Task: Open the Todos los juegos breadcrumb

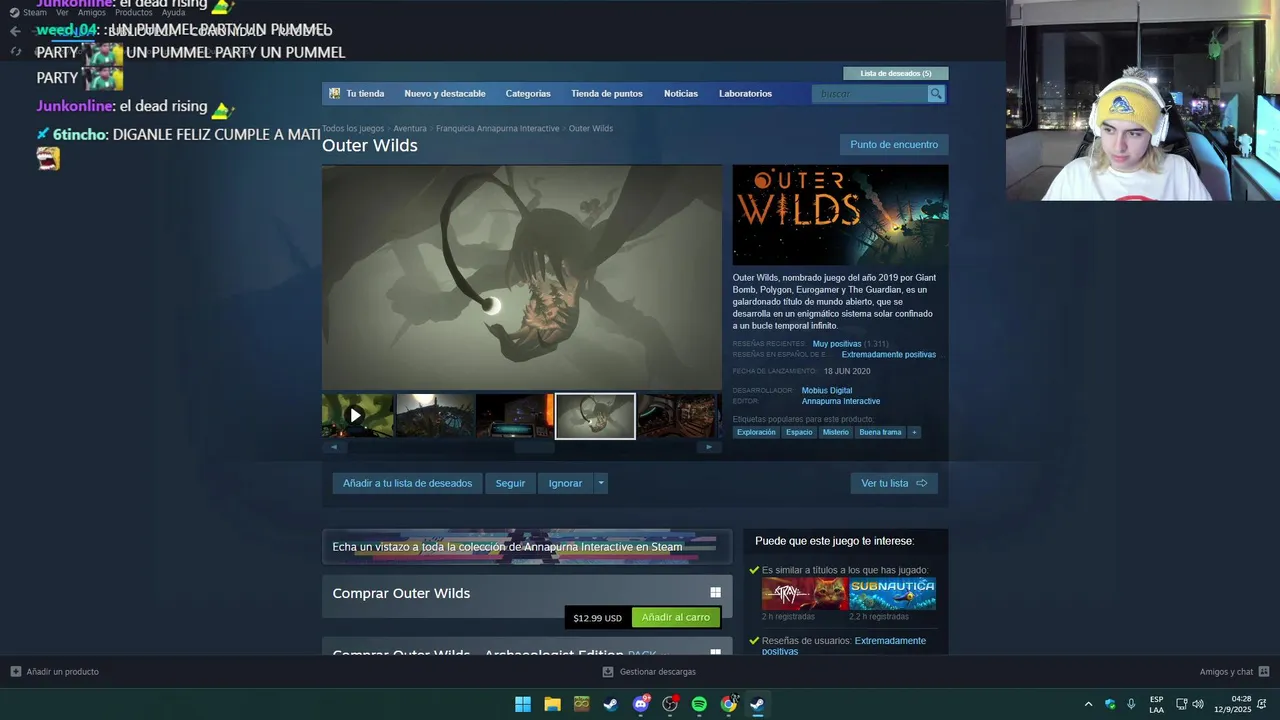Action: coord(353,128)
